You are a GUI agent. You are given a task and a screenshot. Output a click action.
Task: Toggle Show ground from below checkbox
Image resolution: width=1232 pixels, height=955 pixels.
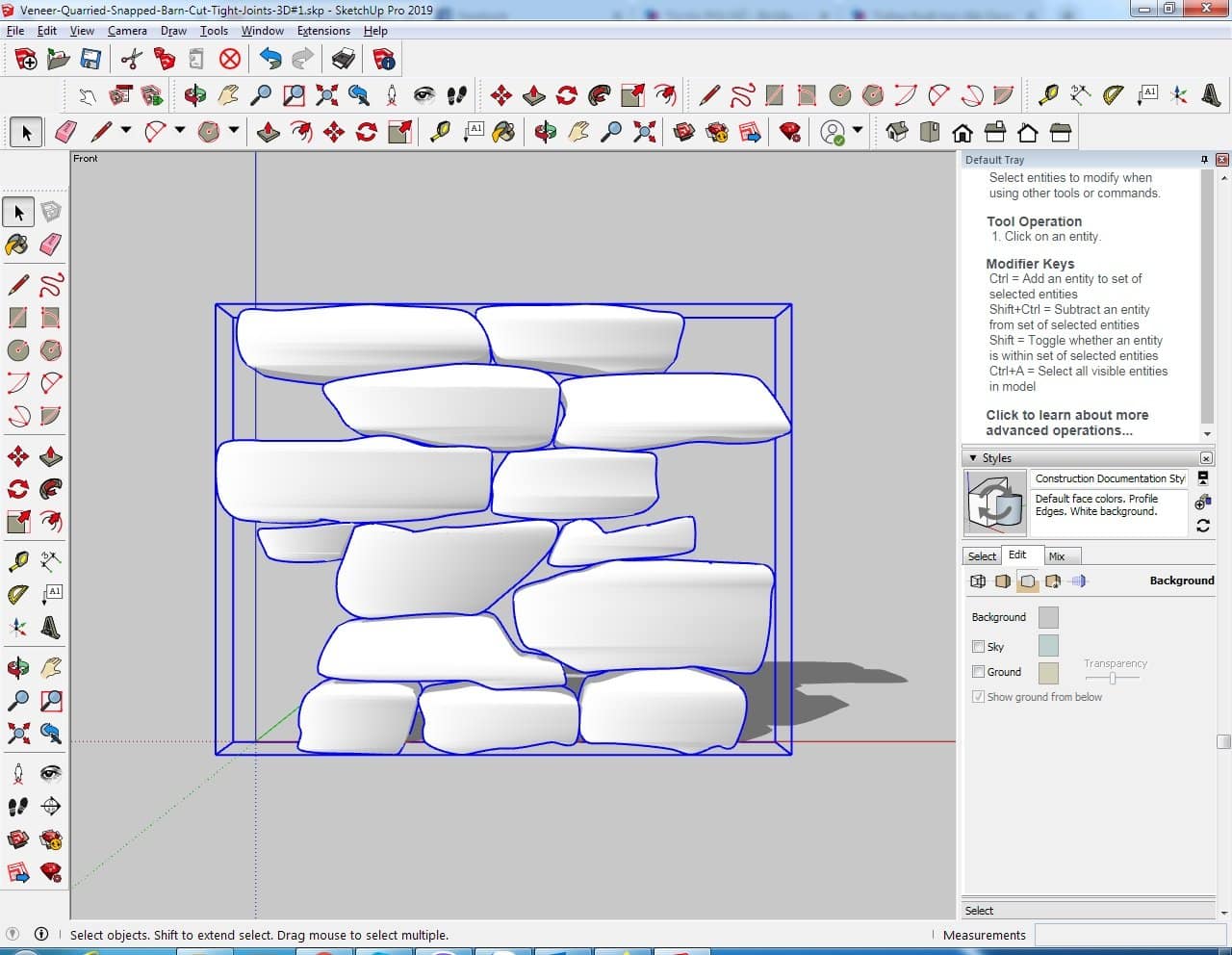978,697
